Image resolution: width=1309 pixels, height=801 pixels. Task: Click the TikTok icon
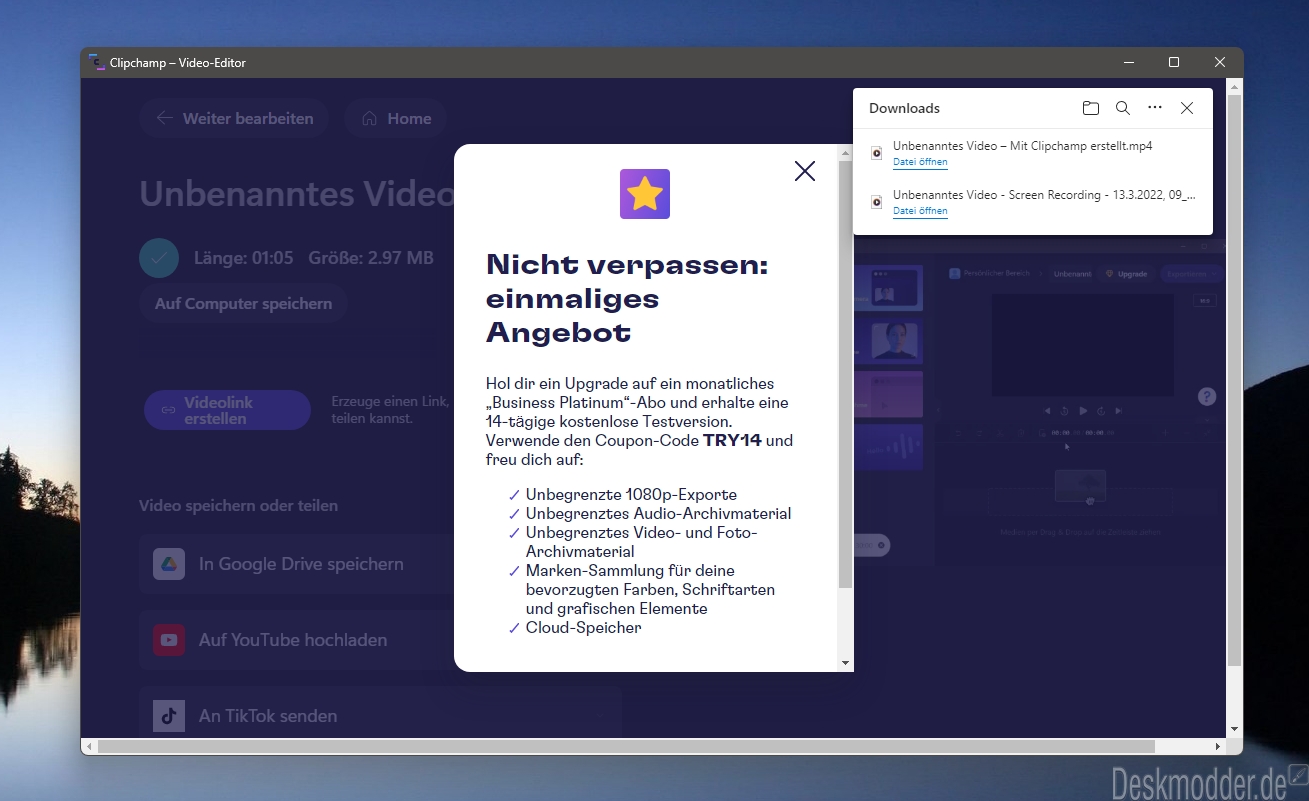169,716
